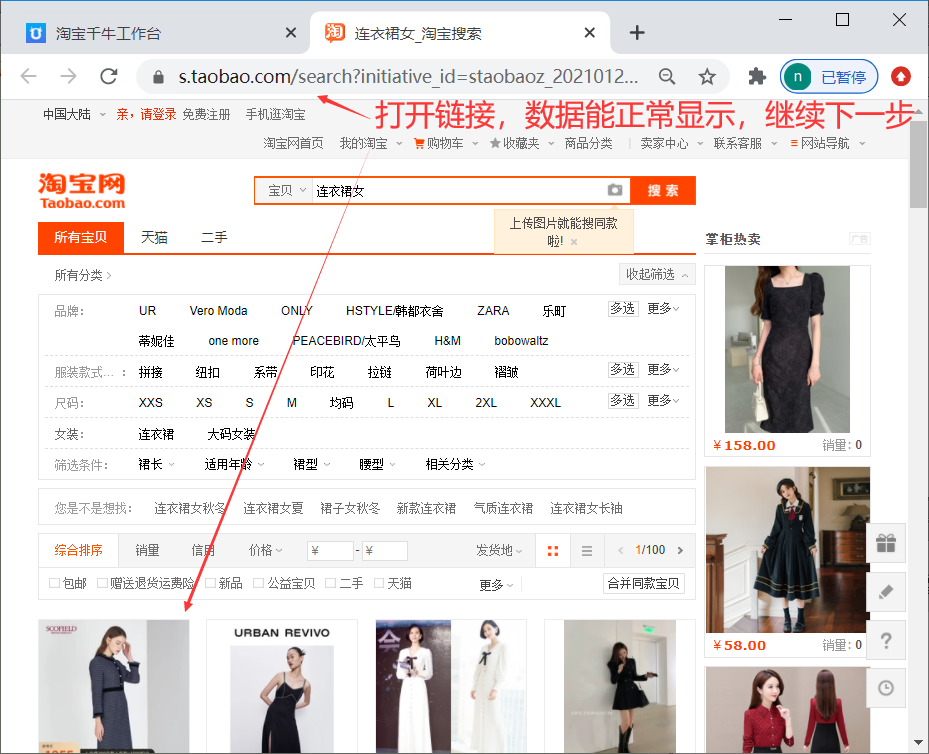
Task: Switch to the 天猫 tab
Action: 154,237
